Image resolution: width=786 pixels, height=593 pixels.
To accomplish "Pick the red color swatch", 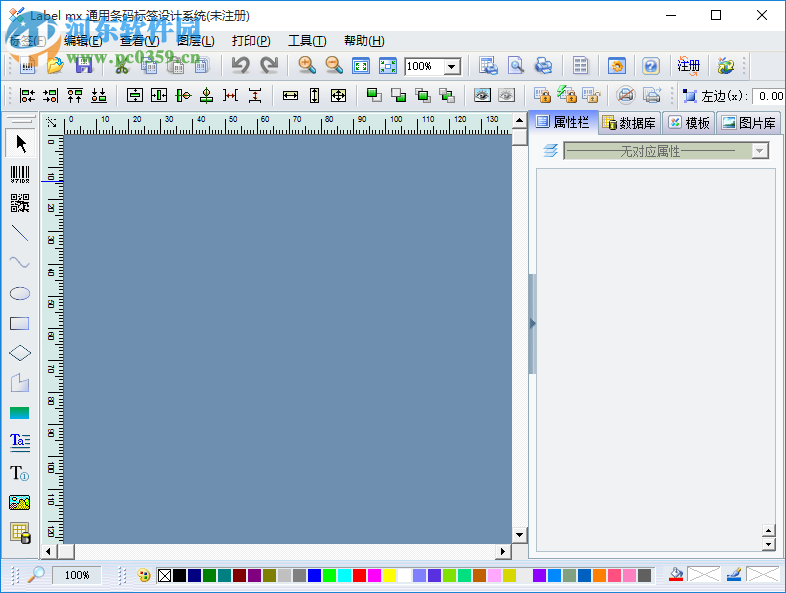I will tap(359, 575).
